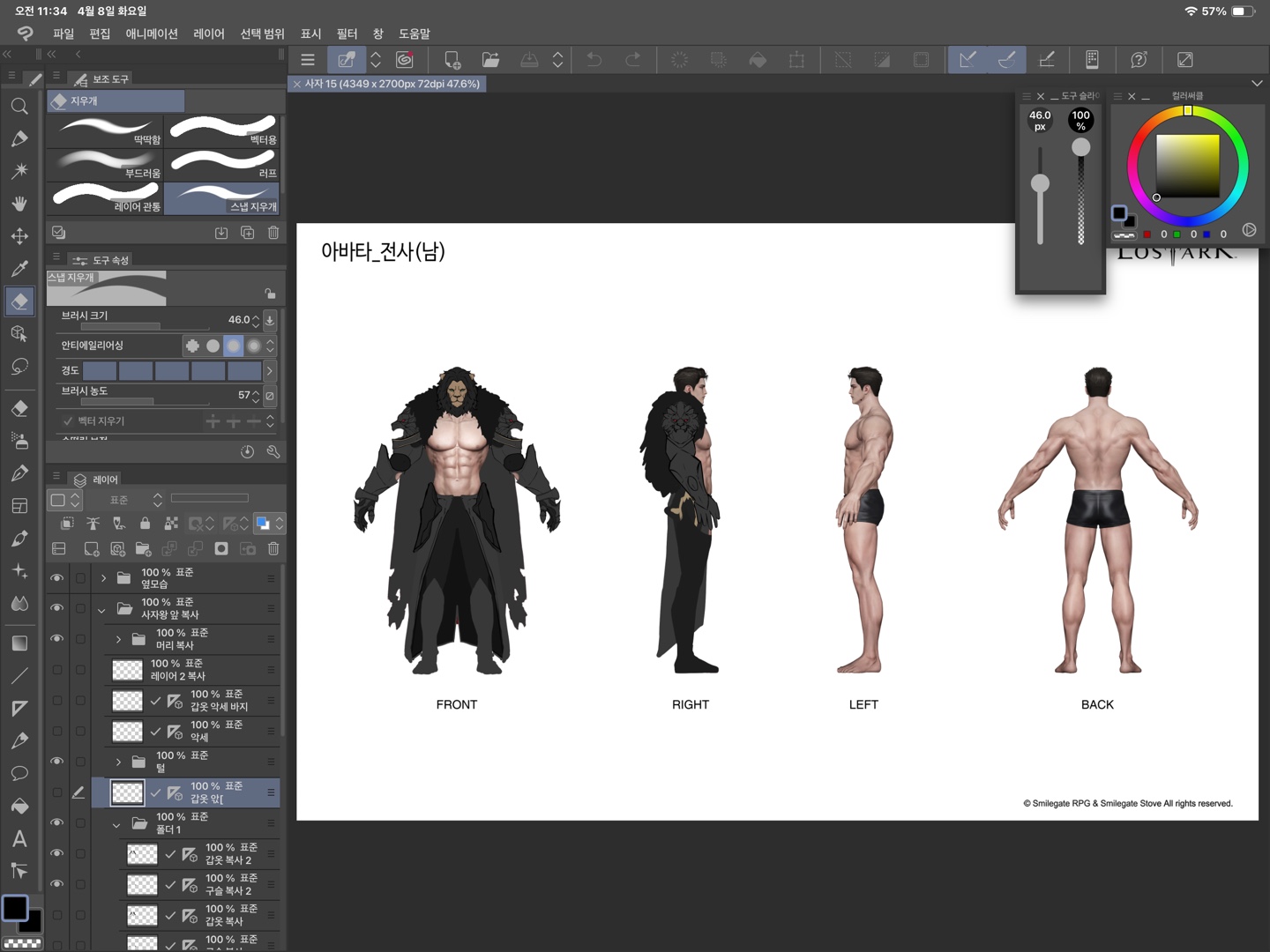Viewport: 1270px width, 952px height.
Task: Toggle visibility of 털 folder
Action: 56,762
